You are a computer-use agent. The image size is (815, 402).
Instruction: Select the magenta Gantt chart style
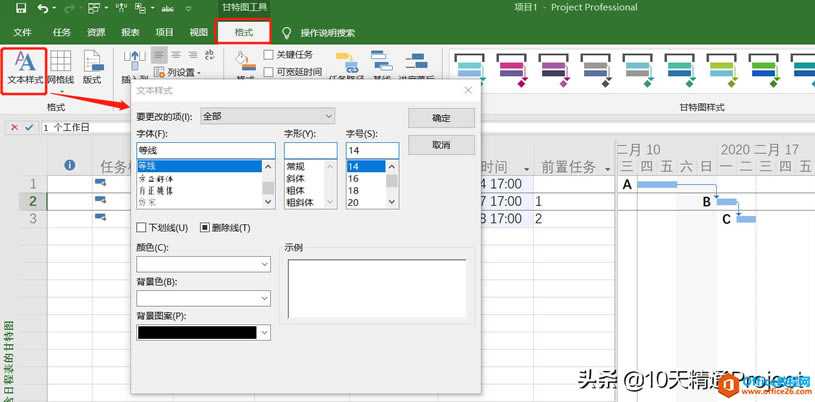coord(512,70)
